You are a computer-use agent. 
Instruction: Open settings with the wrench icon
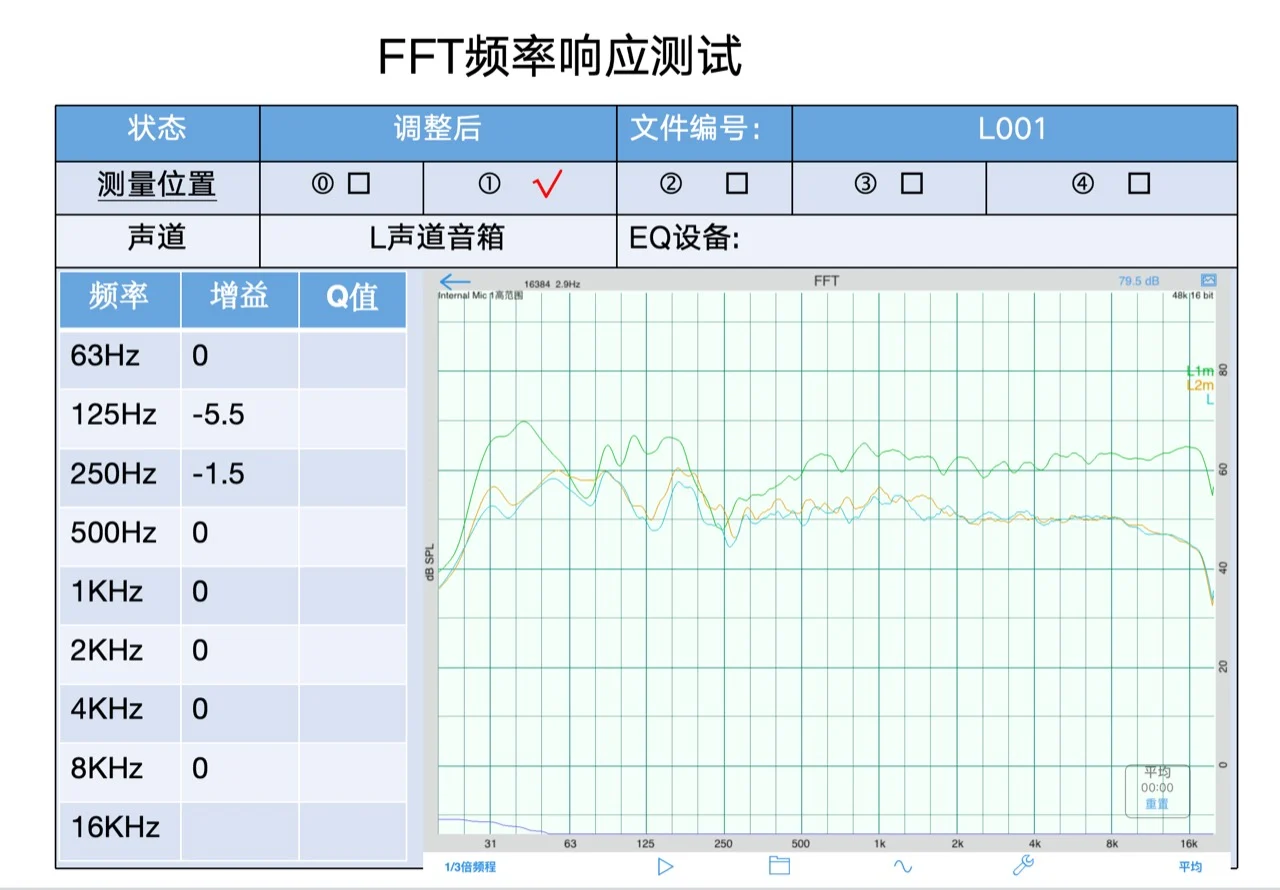click(1023, 865)
